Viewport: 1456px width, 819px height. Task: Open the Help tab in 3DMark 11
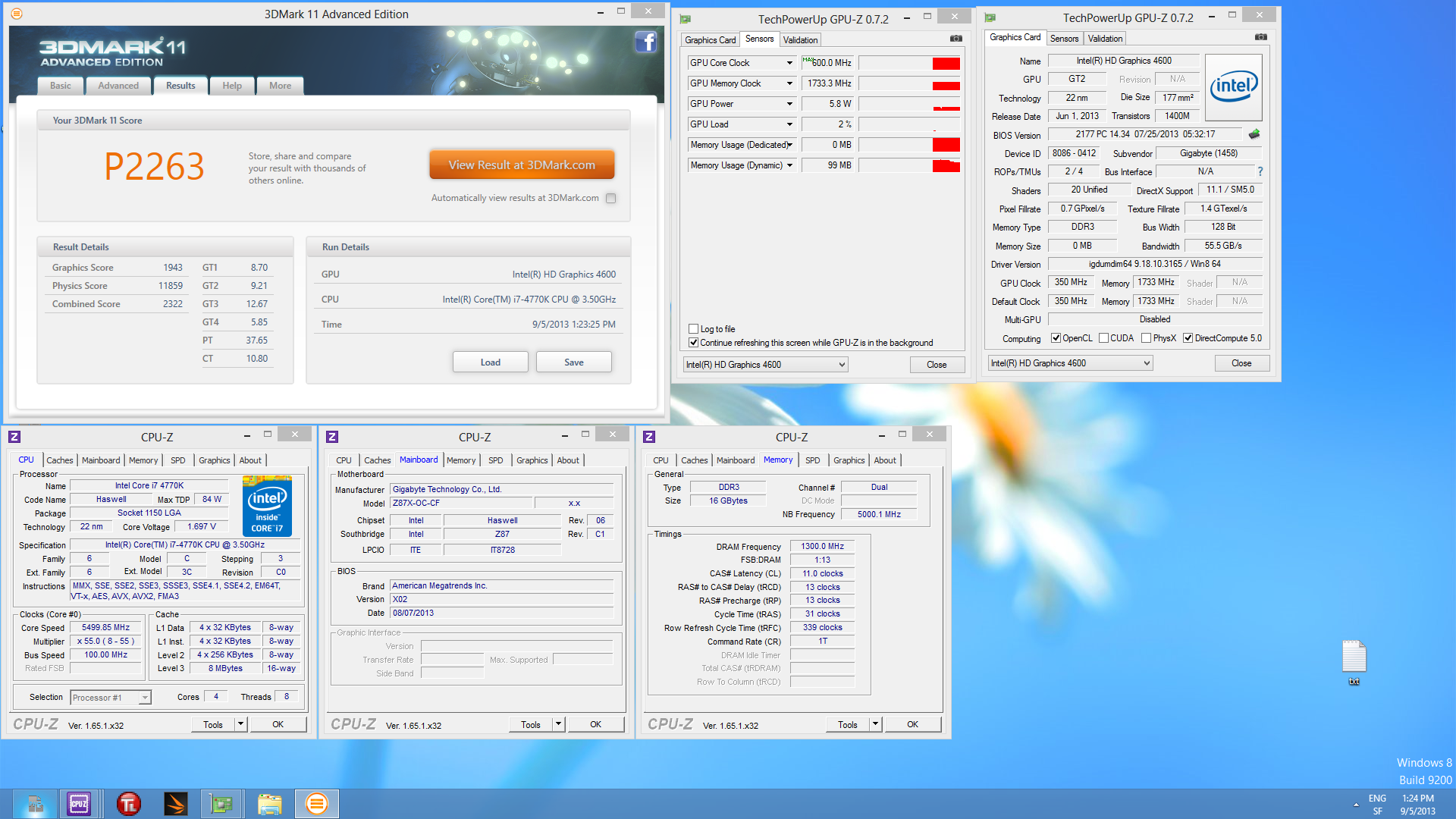(x=232, y=86)
